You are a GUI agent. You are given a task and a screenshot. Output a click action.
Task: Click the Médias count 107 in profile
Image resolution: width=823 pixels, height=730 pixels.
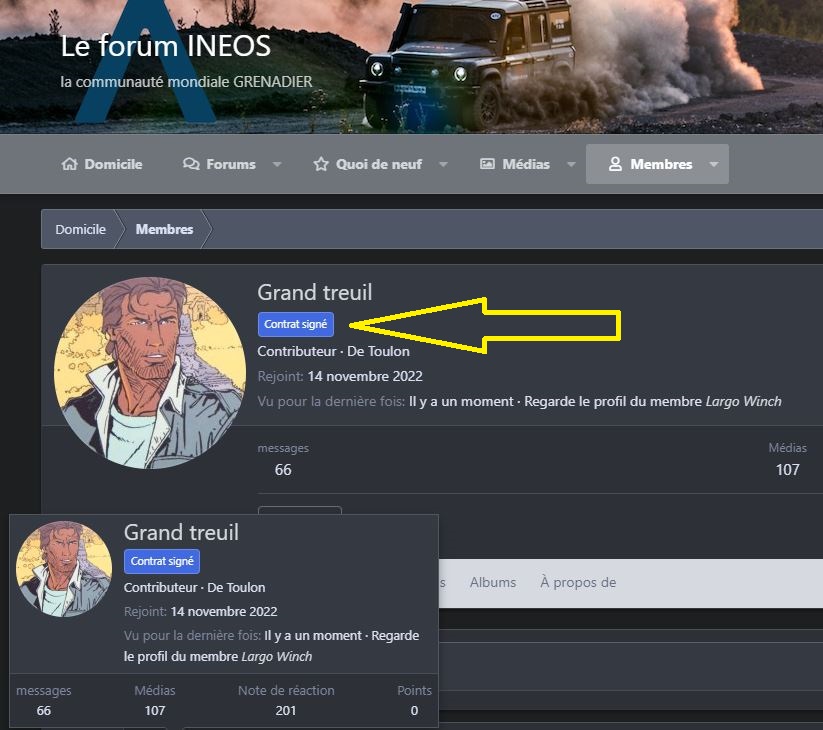pyautogui.click(x=787, y=470)
